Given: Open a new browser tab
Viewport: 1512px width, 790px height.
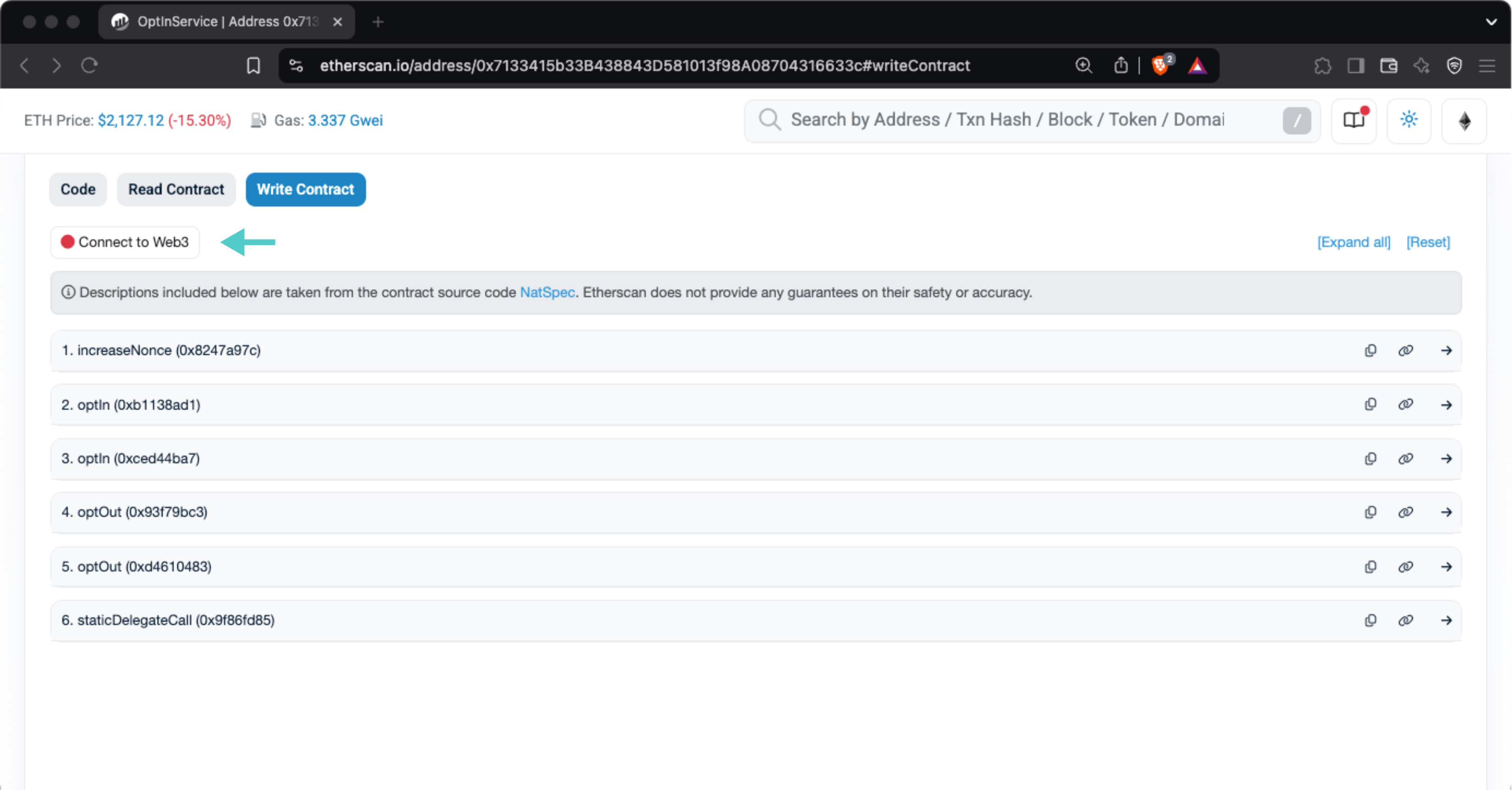Looking at the screenshot, I should (x=378, y=22).
